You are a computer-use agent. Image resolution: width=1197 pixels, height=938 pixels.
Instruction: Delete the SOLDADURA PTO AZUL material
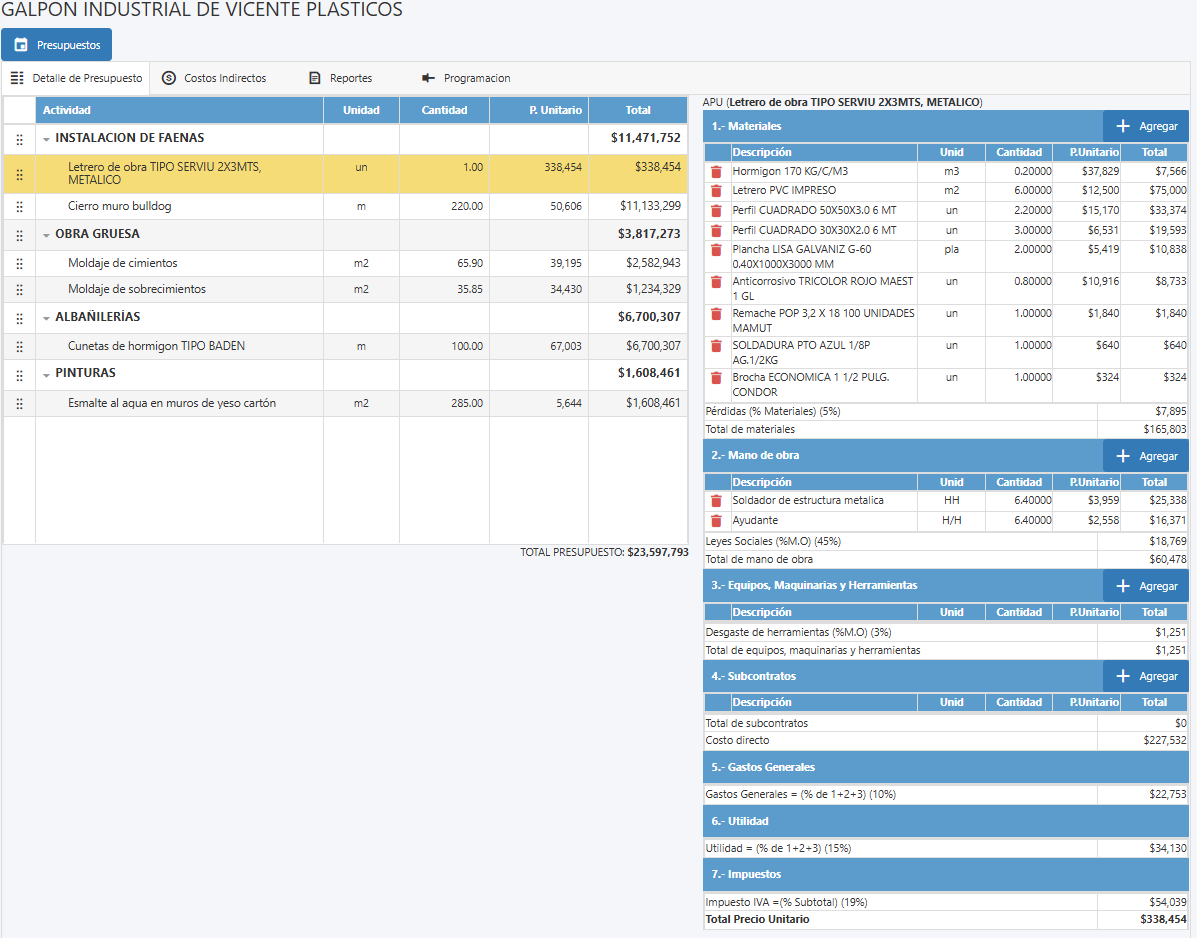coord(716,346)
